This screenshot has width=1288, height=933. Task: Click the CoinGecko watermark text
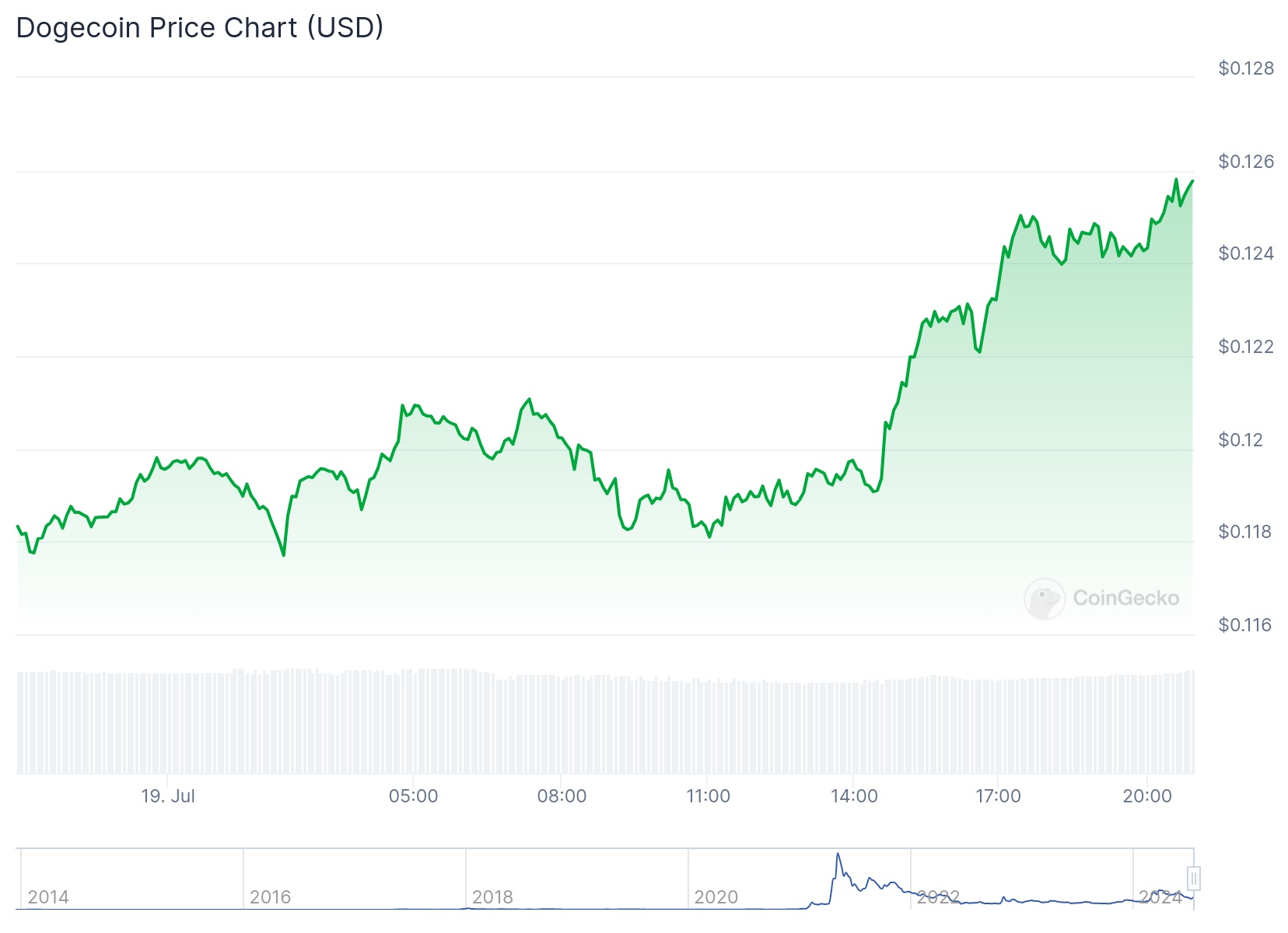click(x=1125, y=598)
